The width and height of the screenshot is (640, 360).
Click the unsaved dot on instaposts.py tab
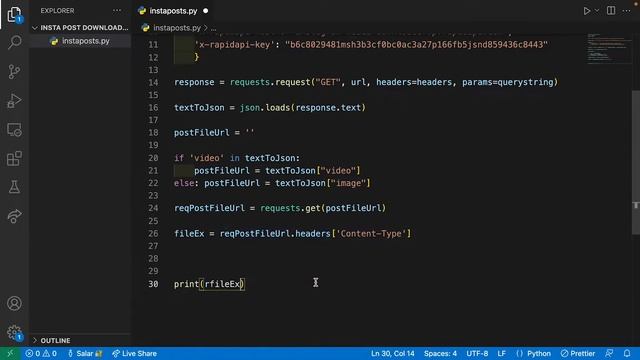[205, 11]
